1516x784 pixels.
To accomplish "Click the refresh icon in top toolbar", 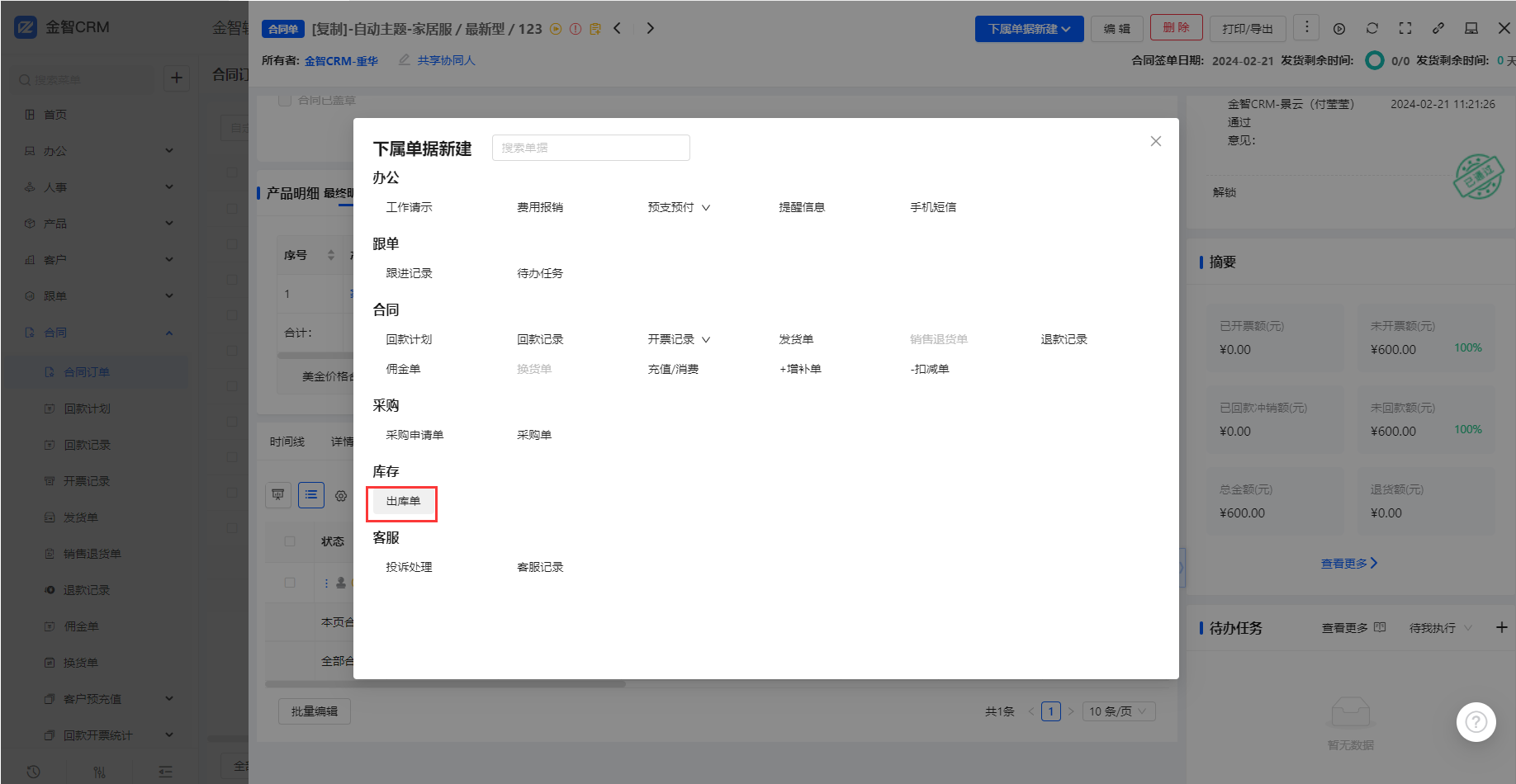I will coord(1372,28).
